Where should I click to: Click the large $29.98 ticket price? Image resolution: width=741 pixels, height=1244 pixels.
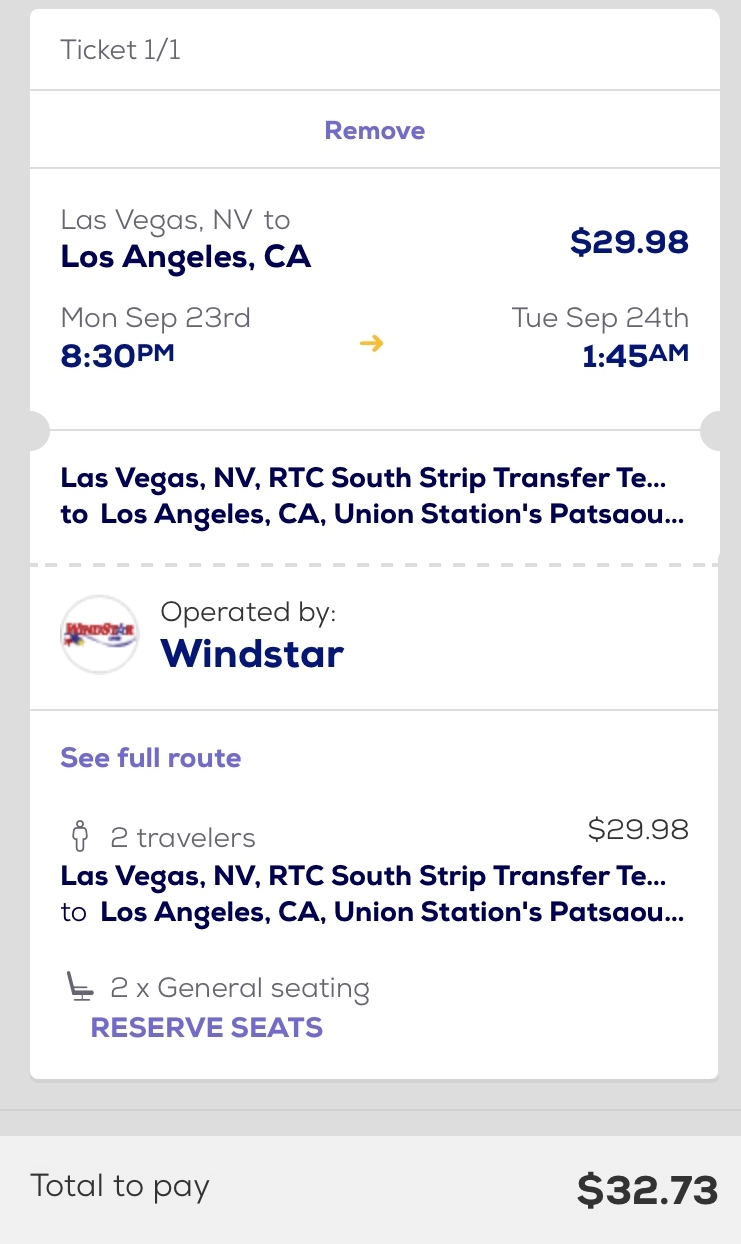(629, 242)
